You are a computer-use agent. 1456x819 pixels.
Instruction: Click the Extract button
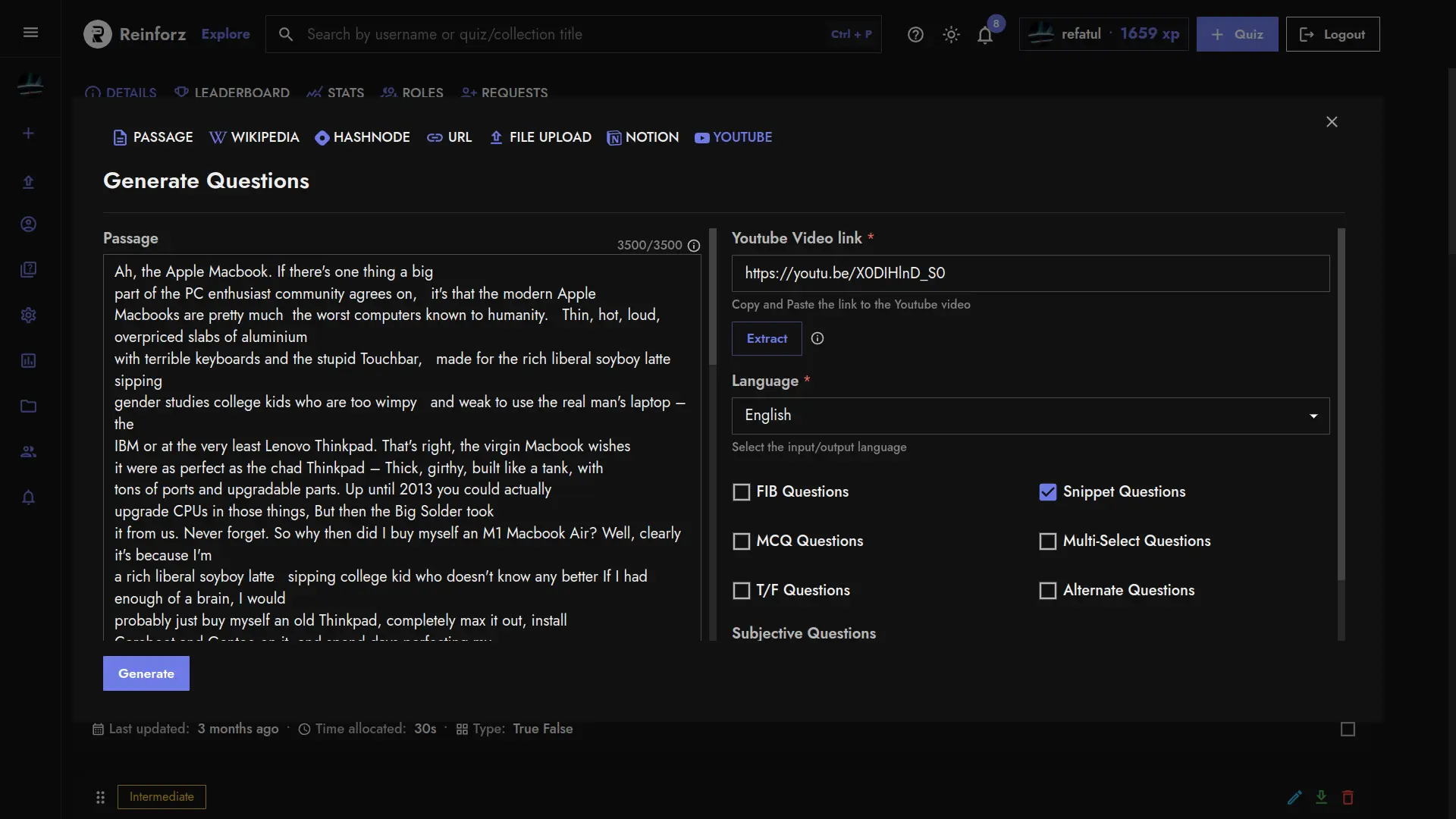point(767,339)
